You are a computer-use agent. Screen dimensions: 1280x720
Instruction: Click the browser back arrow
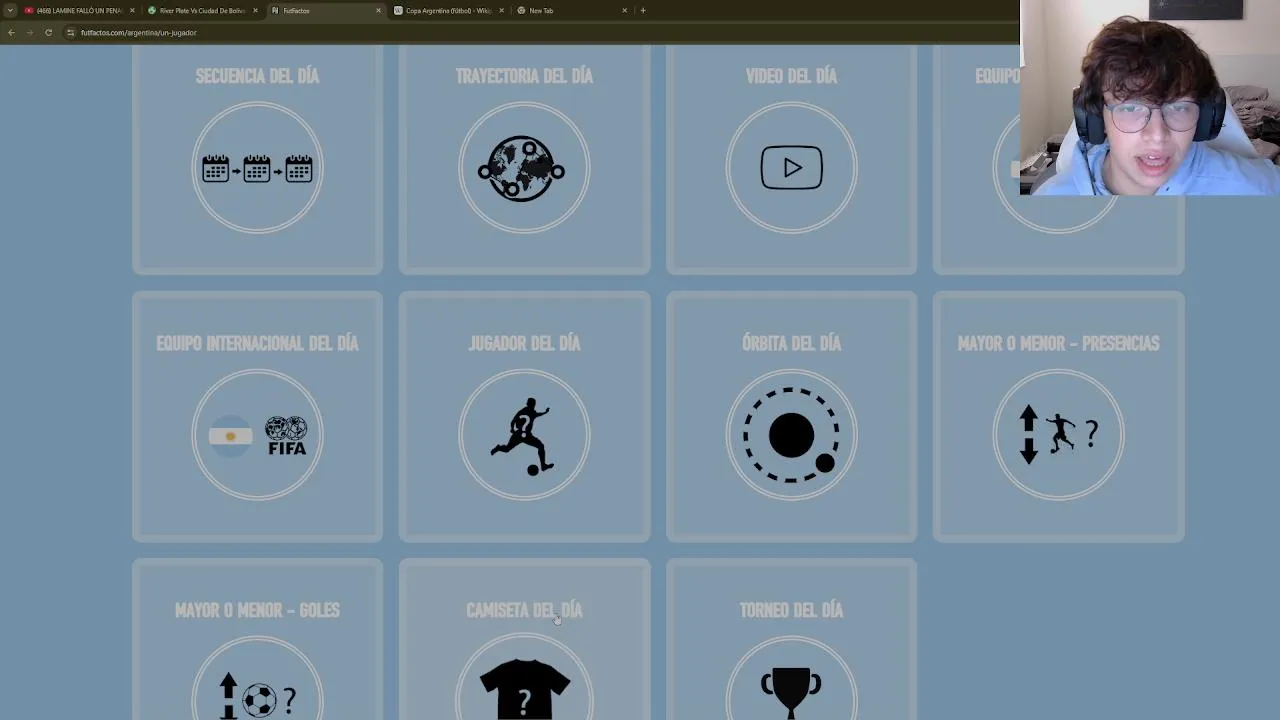(11, 32)
